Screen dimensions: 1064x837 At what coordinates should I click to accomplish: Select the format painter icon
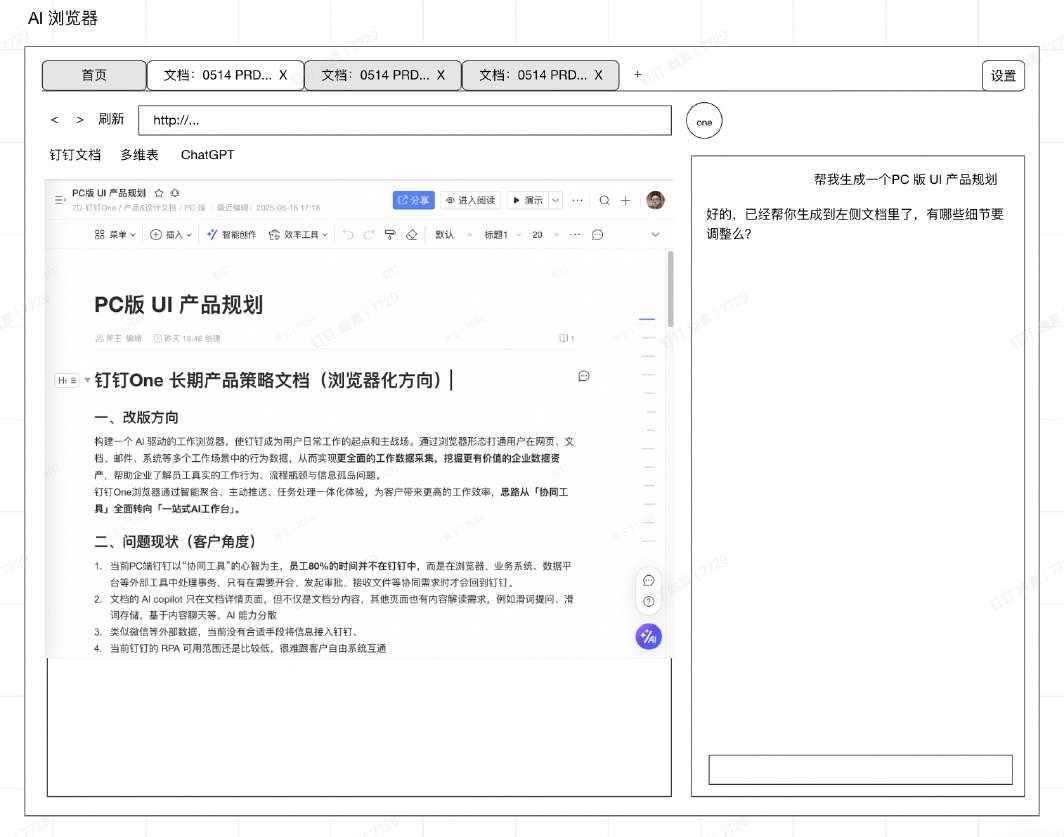[390, 235]
